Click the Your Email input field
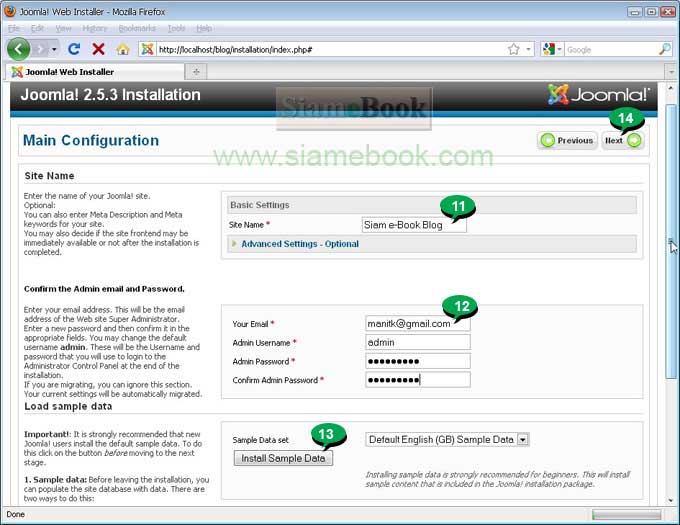 [x=418, y=324]
